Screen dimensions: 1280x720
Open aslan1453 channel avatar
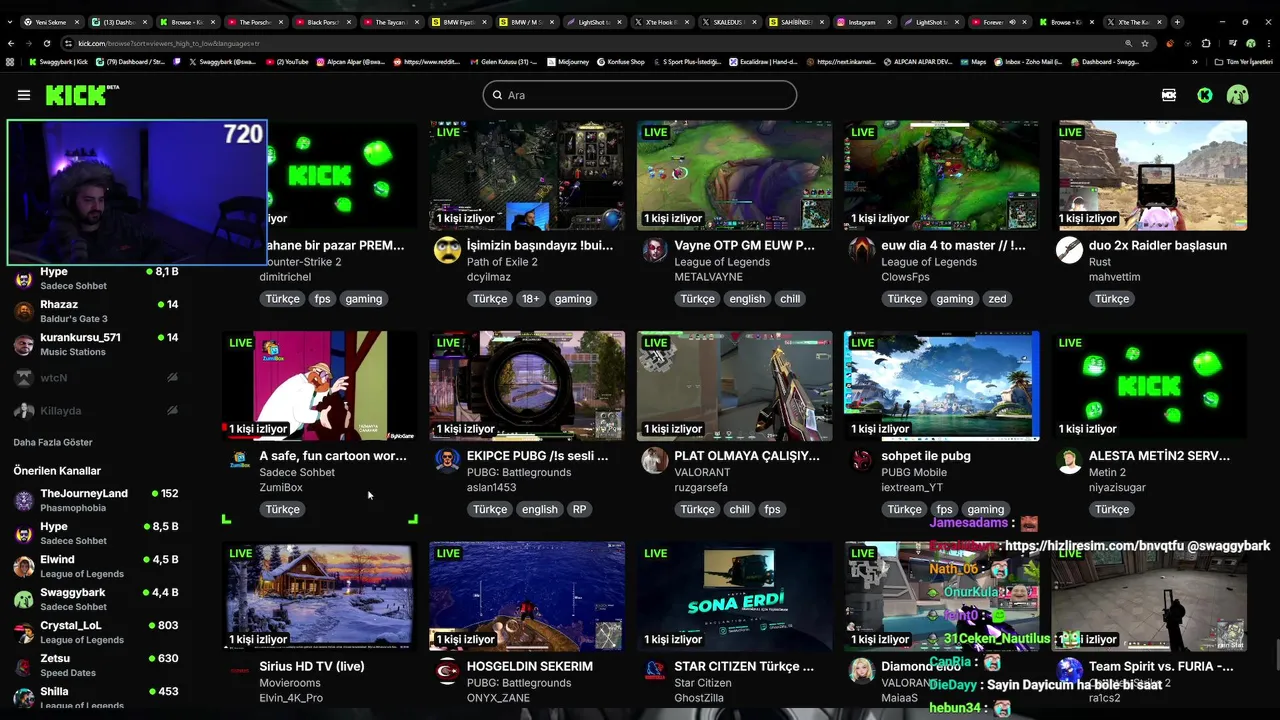coord(447,460)
